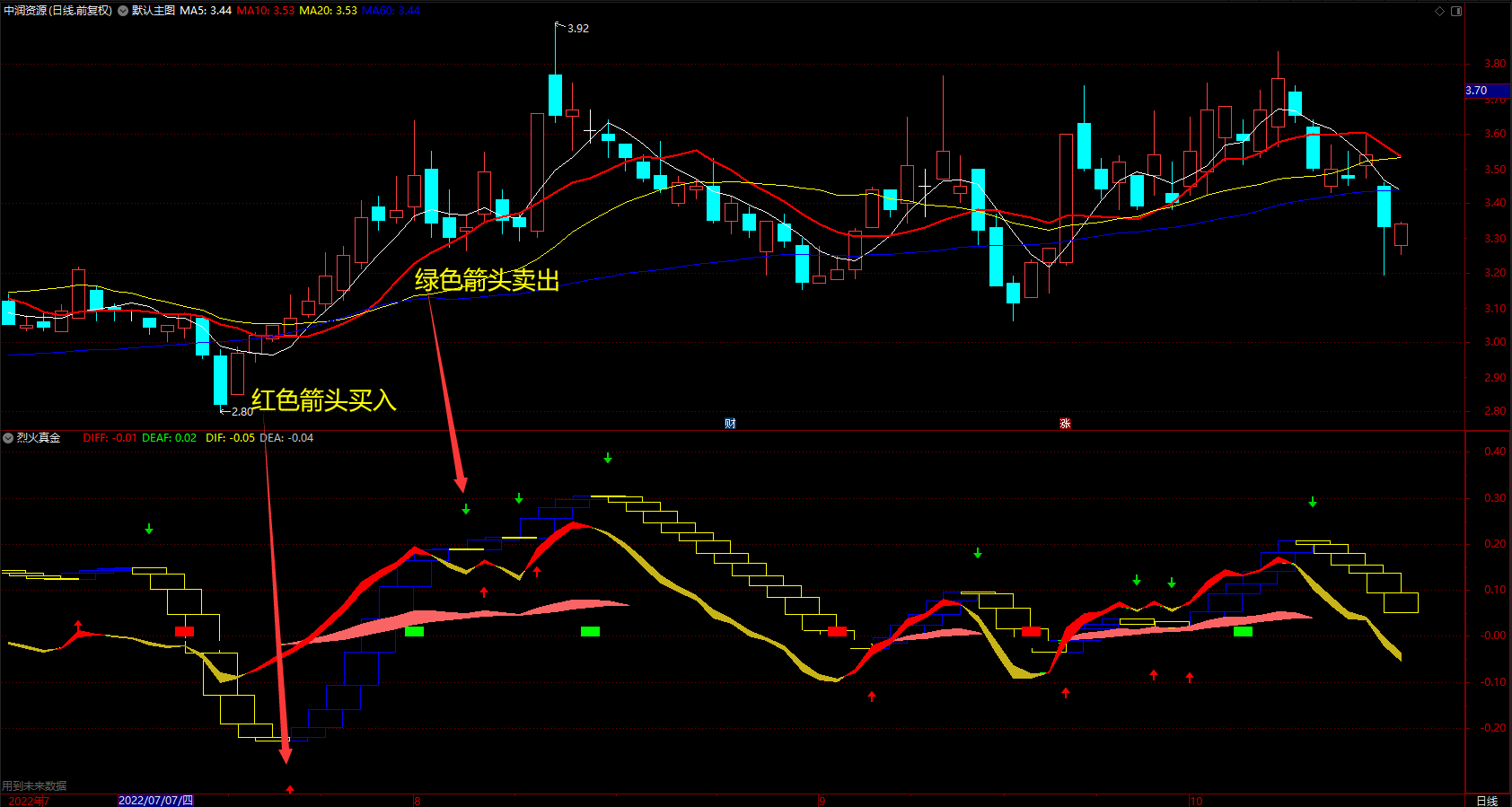The image size is (1512, 807).
Task: Click the 3.92 high price label
Action: point(577,29)
